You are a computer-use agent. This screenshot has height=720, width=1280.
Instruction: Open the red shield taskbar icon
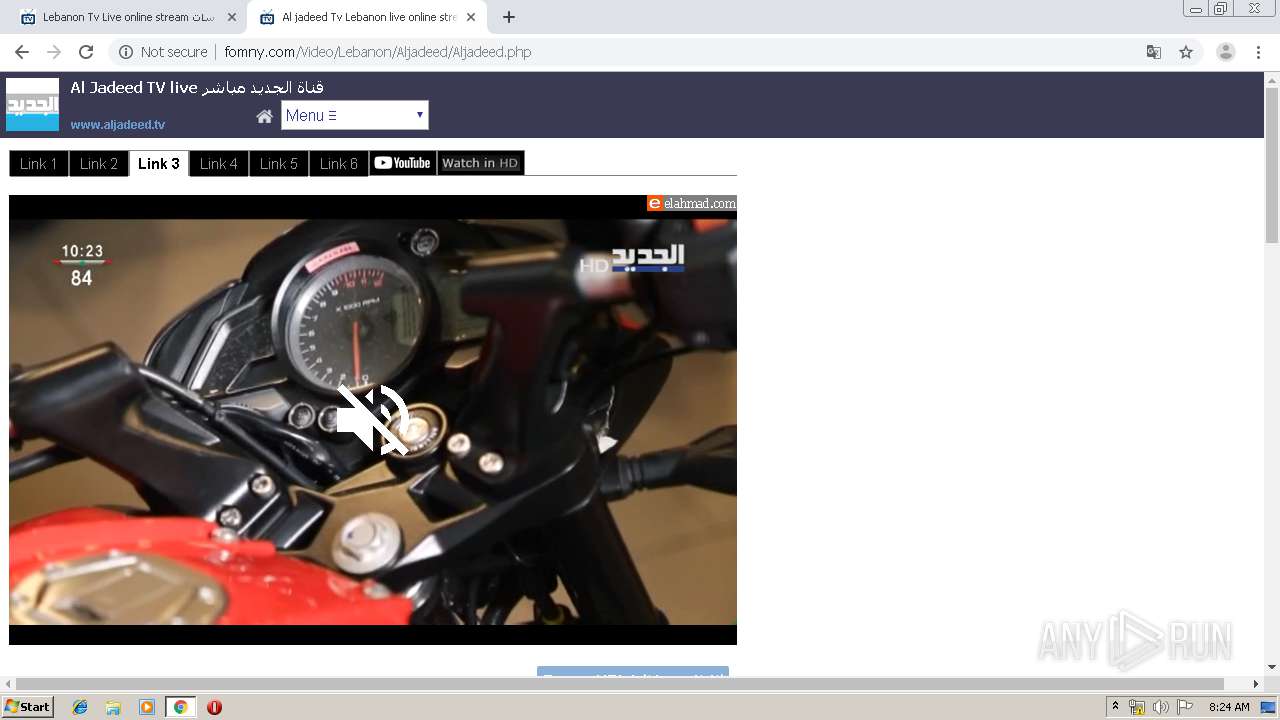coord(214,707)
